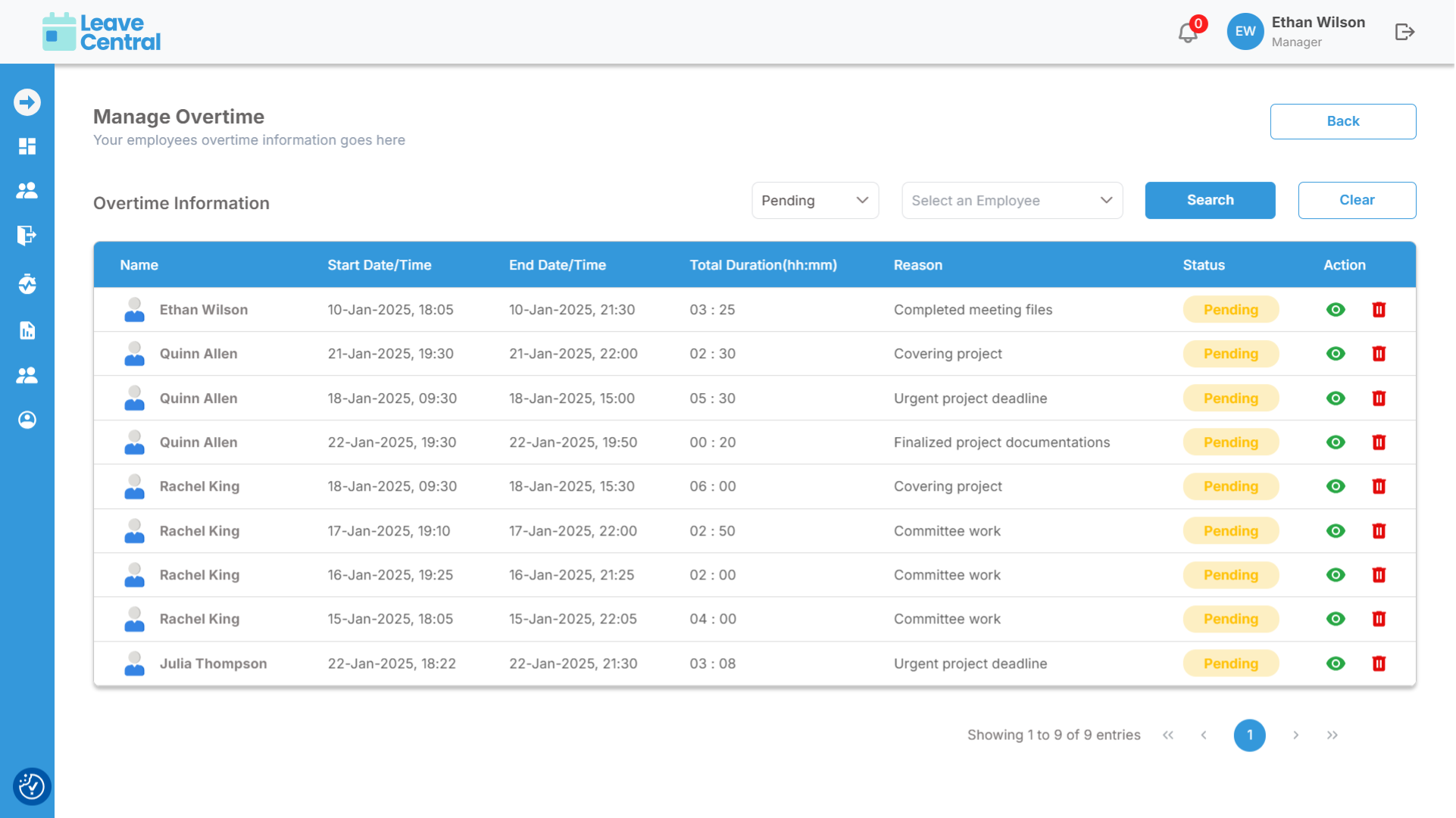Click the Search button
1456x818 pixels.
click(1210, 201)
